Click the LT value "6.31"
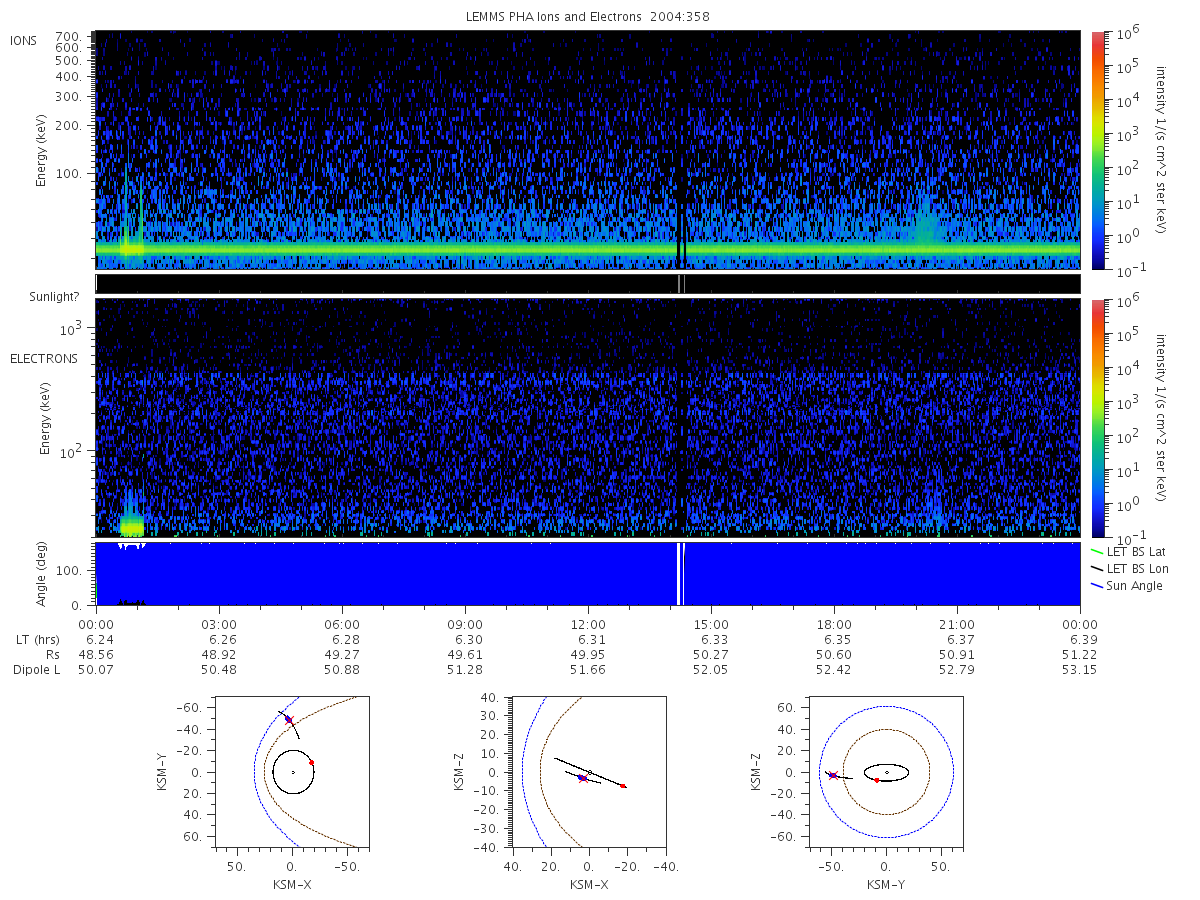Viewport: 1200px width, 900px height. (x=588, y=640)
